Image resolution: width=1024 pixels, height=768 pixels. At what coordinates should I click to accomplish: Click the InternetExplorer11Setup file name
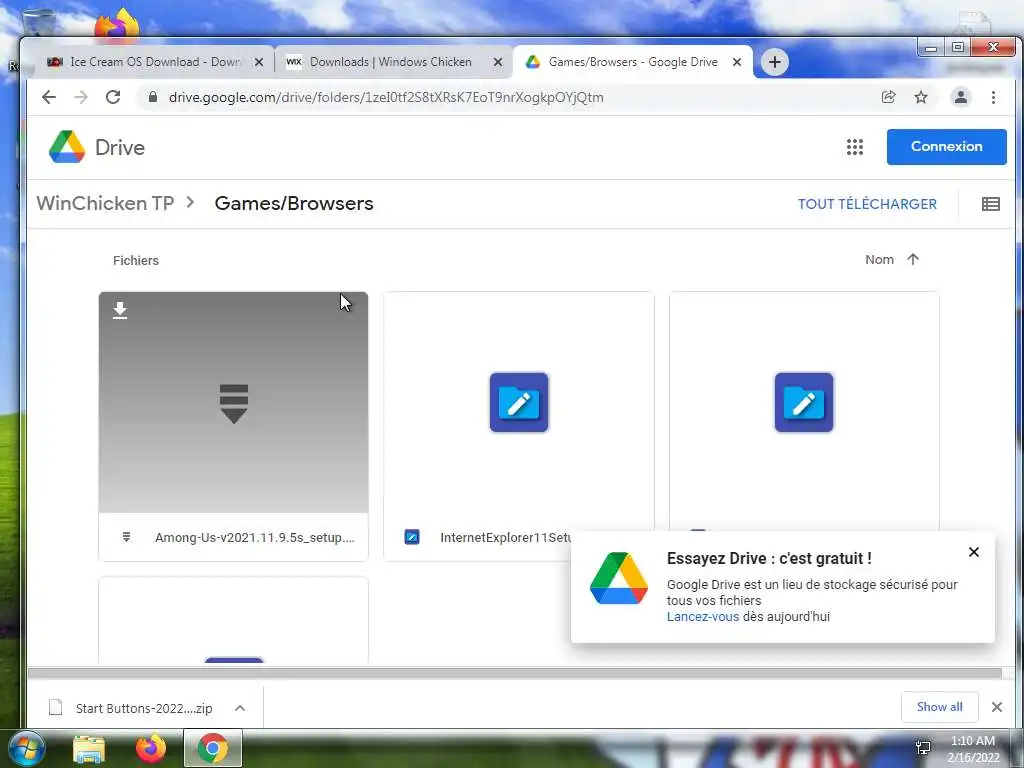(x=506, y=537)
